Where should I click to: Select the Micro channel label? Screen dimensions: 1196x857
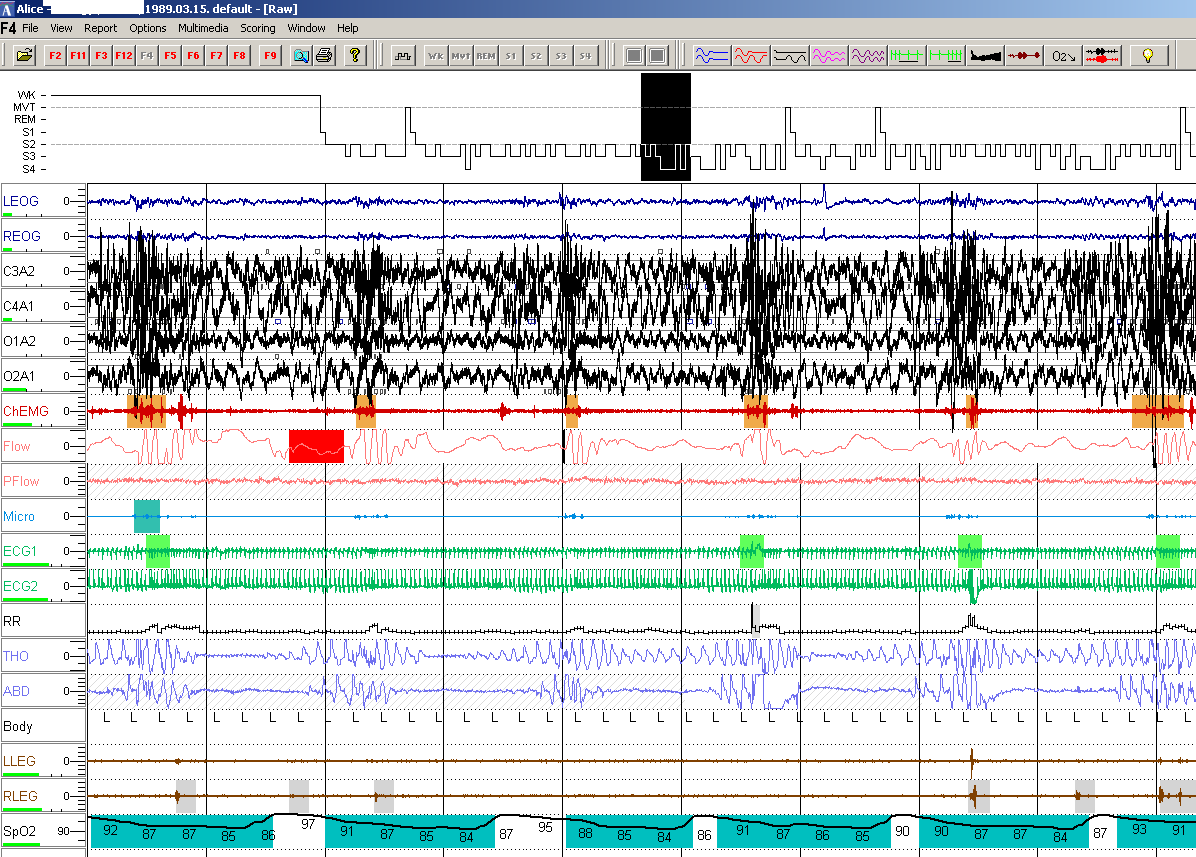(x=19, y=516)
